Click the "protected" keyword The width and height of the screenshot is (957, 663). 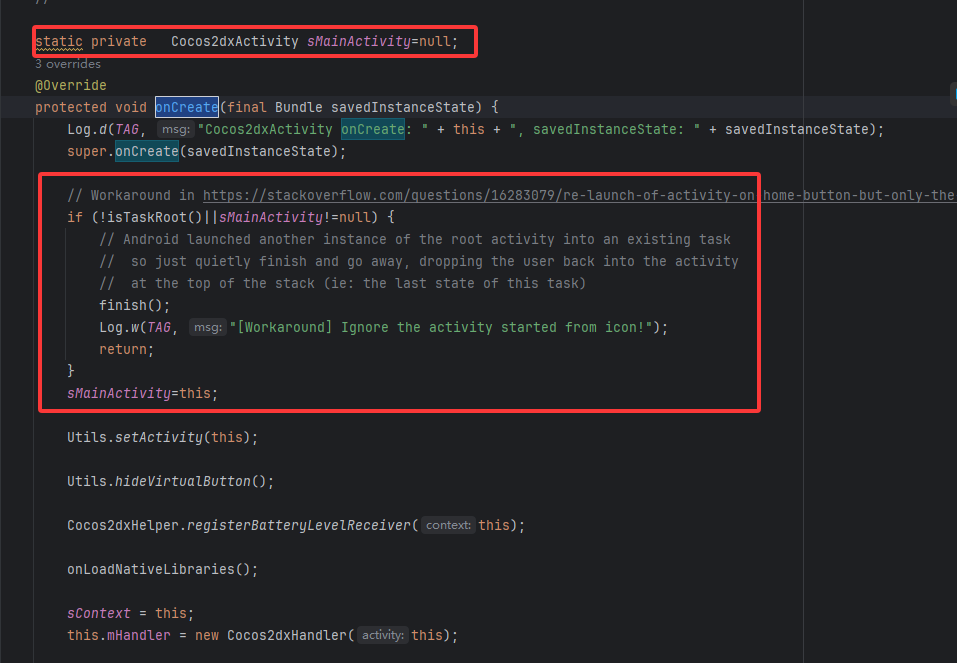click(x=71, y=107)
